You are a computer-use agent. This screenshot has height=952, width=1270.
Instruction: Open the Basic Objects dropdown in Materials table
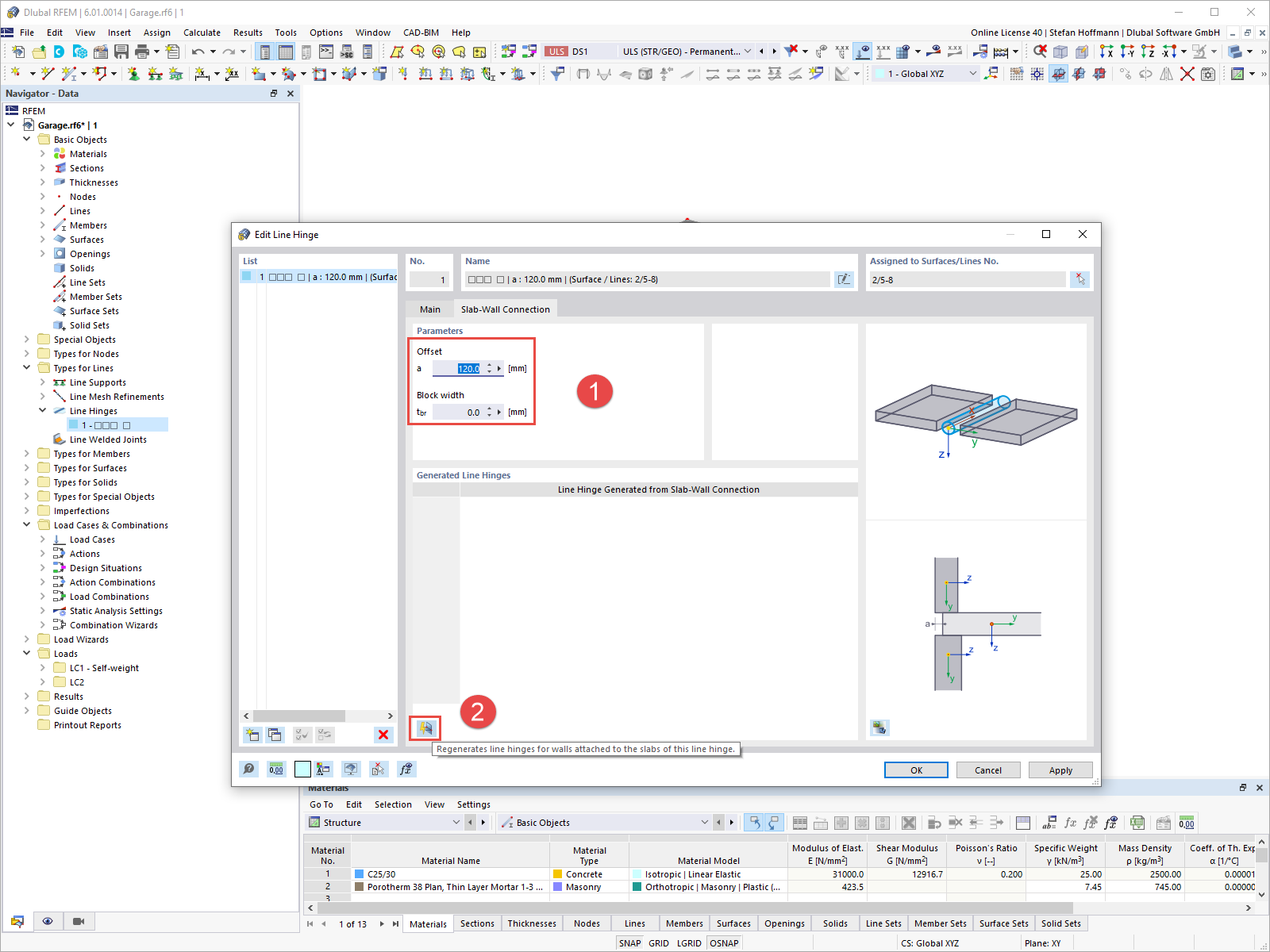coord(704,823)
